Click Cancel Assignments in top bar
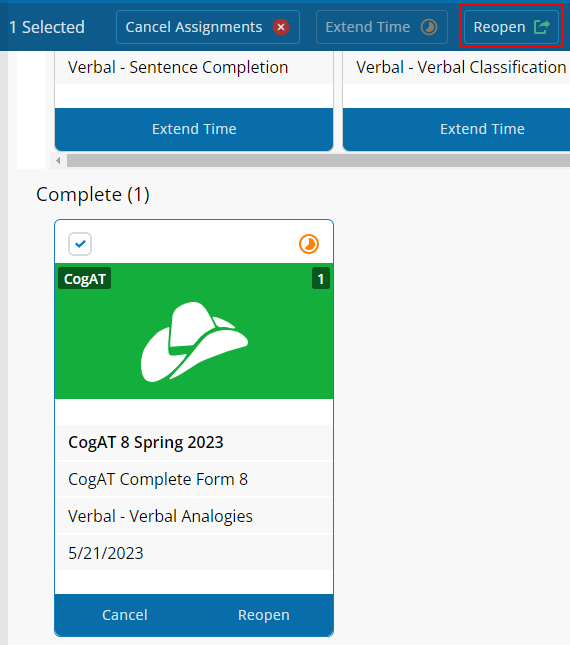Viewport: 570px width, 645px height. pyautogui.click(x=208, y=27)
